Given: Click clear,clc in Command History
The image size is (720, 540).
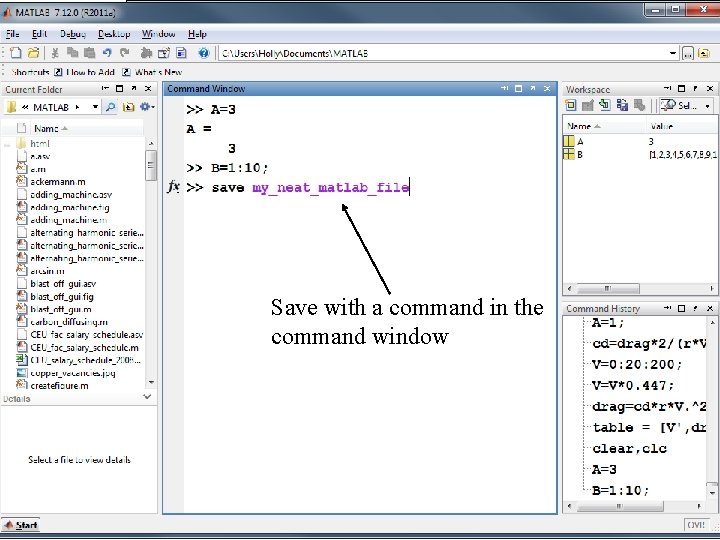Looking at the screenshot, I should point(629,449).
